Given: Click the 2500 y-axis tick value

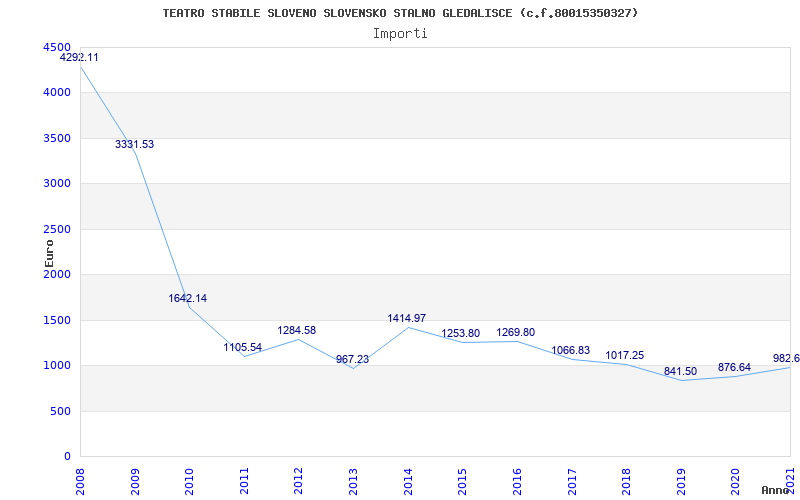Looking at the screenshot, I should [58, 229].
